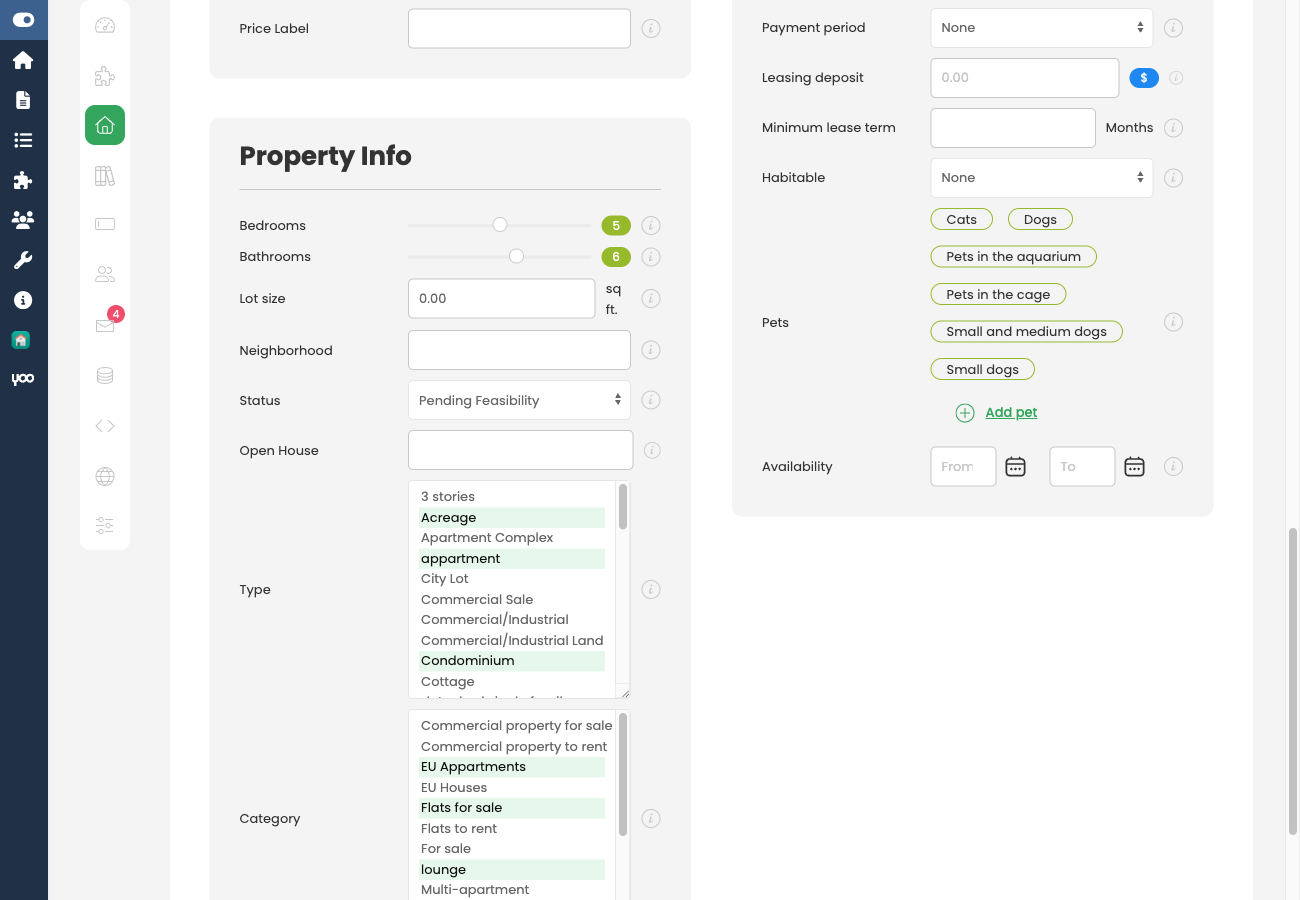The image size is (1300, 900).
Task: Open the globe icon in the sidebar
Action: click(105, 477)
